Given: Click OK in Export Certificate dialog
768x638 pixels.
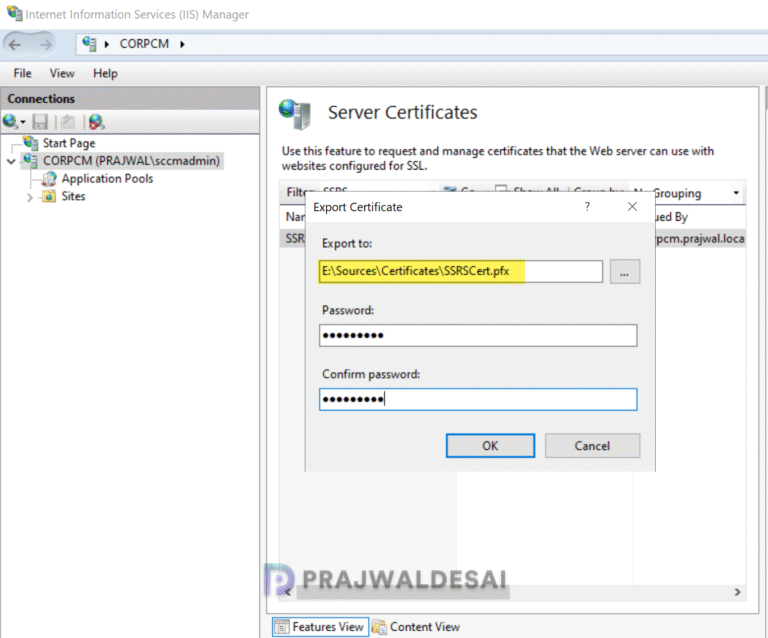Looking at the screenshot, I should (490, 446).
